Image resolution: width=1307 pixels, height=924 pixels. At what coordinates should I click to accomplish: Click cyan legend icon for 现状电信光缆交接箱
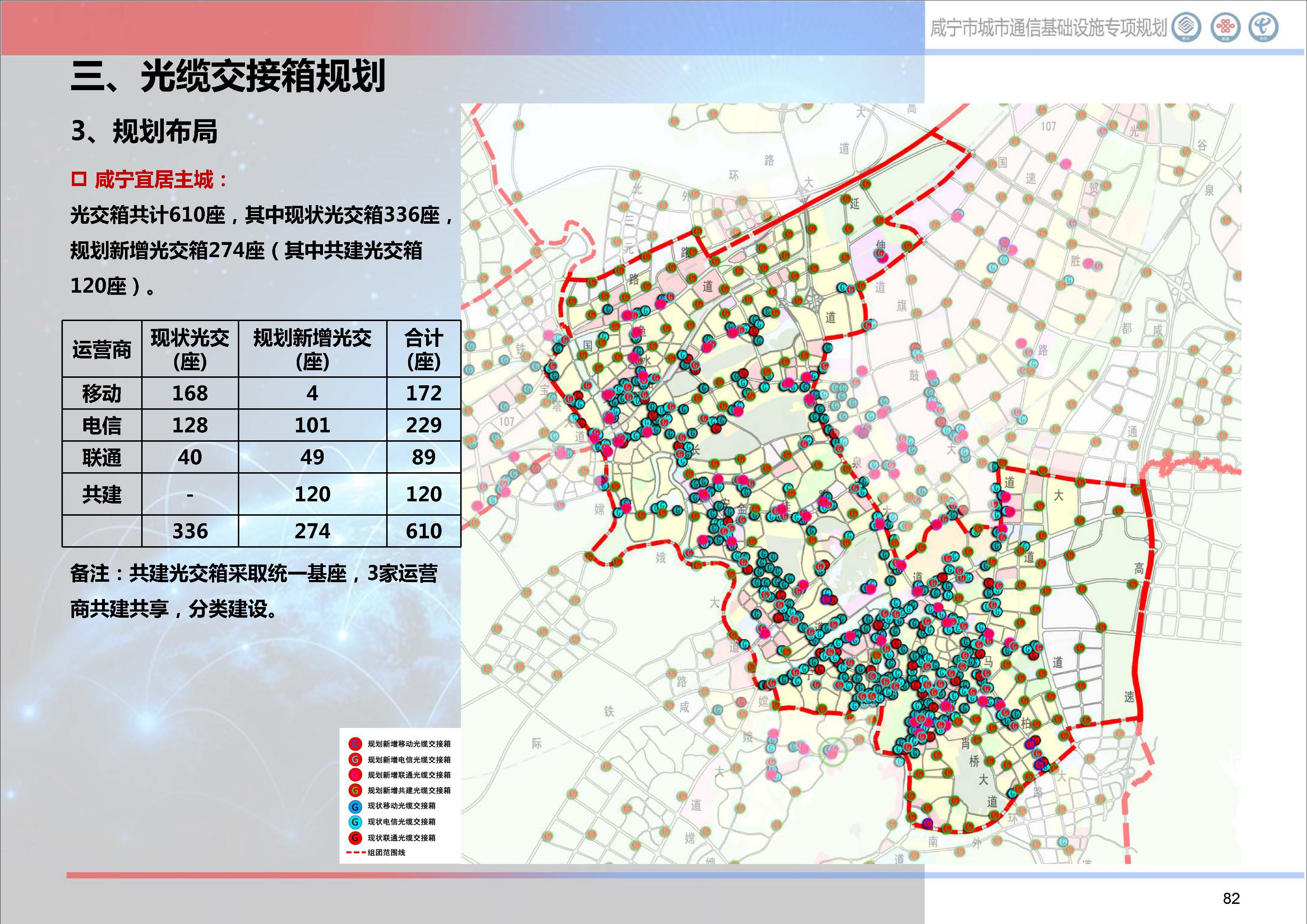point(355,822)
